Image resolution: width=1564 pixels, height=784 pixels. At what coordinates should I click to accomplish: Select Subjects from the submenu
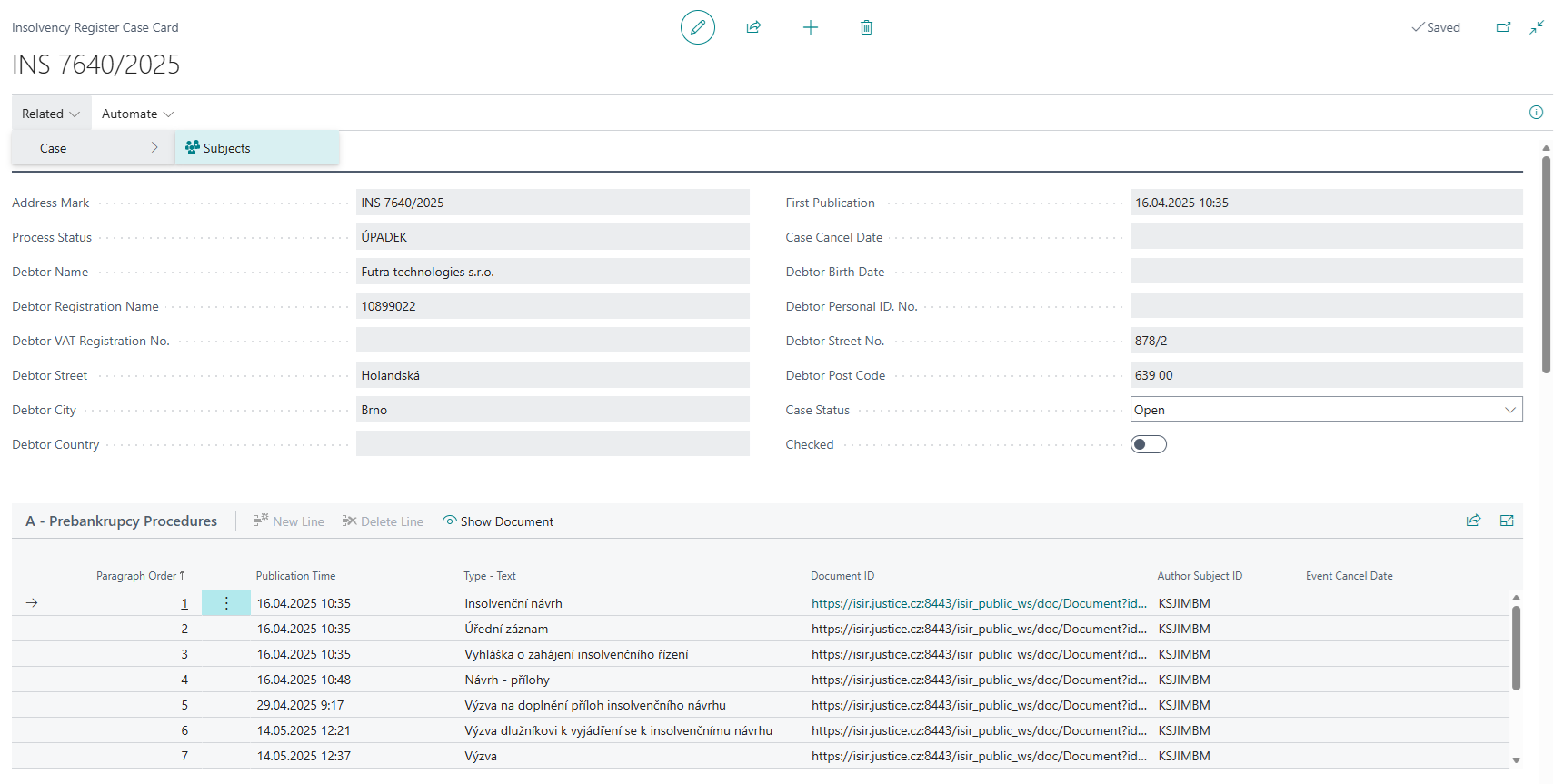[226, 148]
